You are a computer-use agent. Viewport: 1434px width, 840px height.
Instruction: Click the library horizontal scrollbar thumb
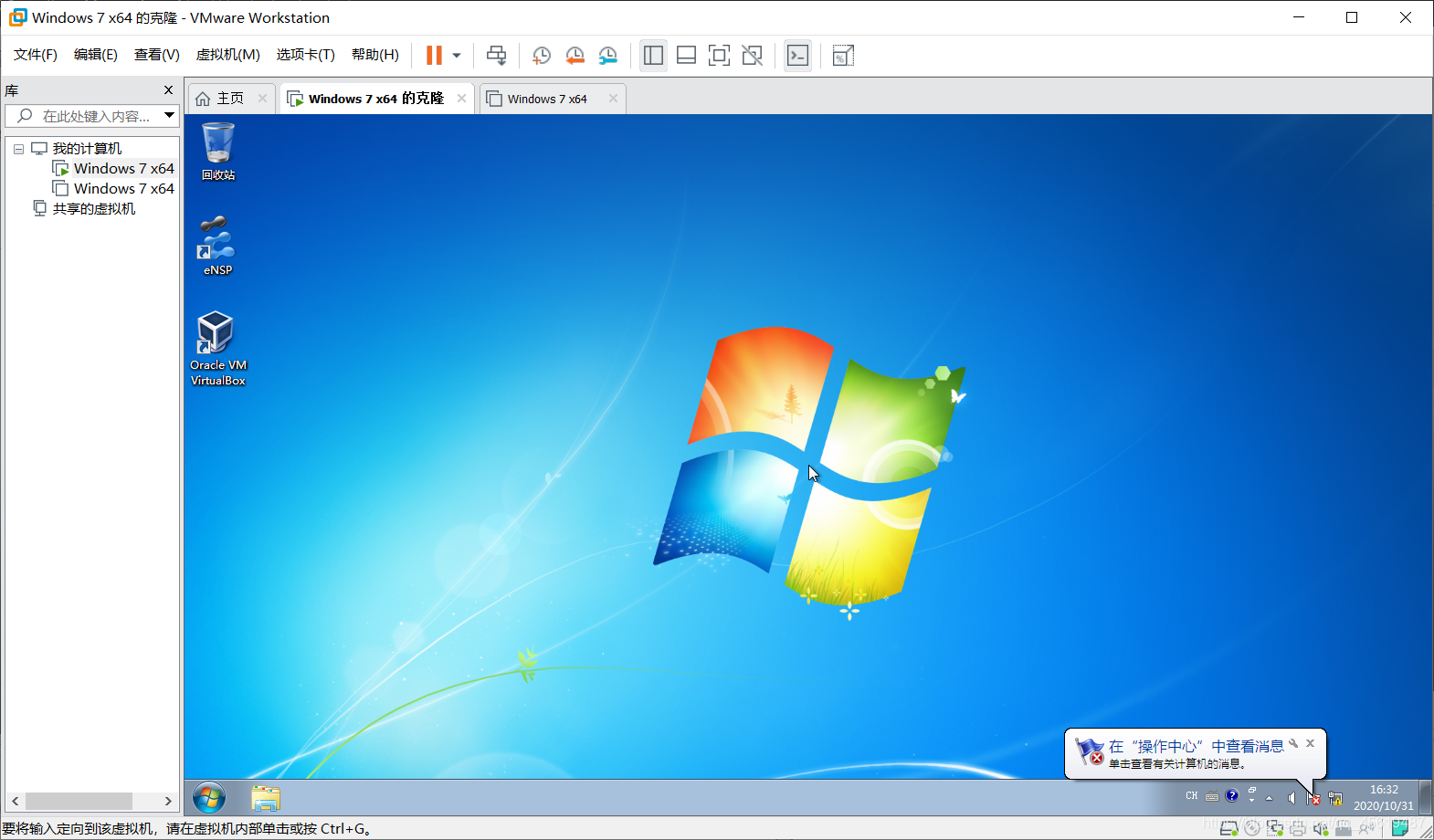click(x=79, y=801)
